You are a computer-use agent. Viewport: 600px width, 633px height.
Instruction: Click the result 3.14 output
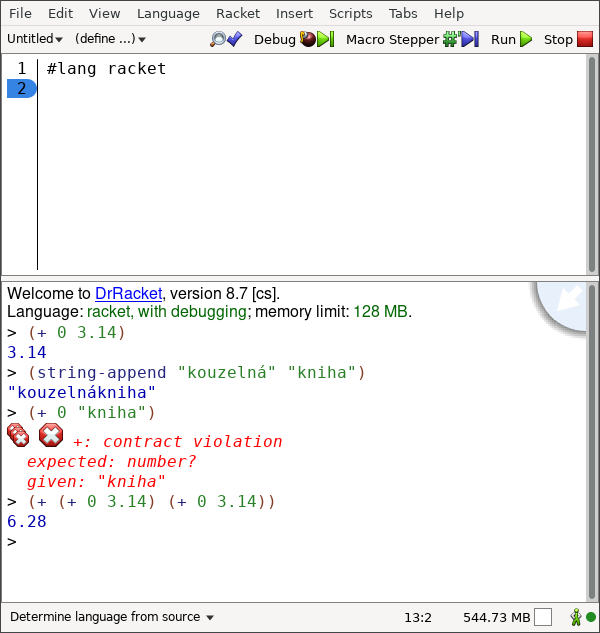coord(27,352)
